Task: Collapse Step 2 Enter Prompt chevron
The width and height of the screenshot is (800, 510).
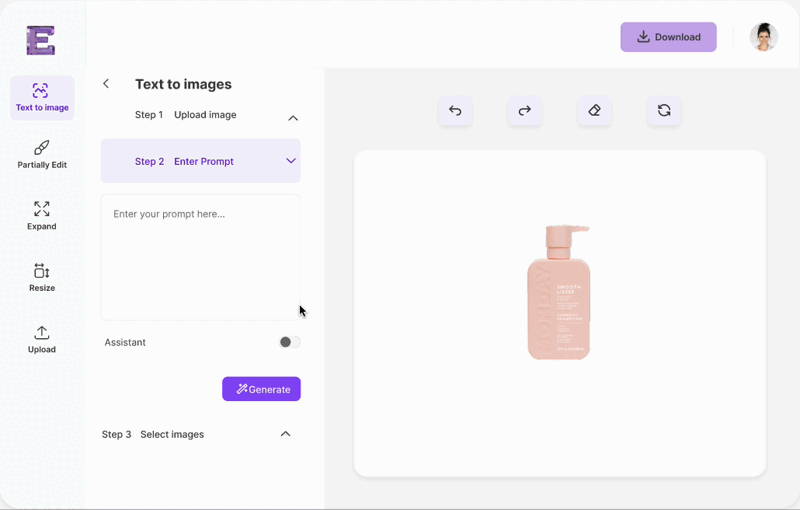Action: click(291, 161)
